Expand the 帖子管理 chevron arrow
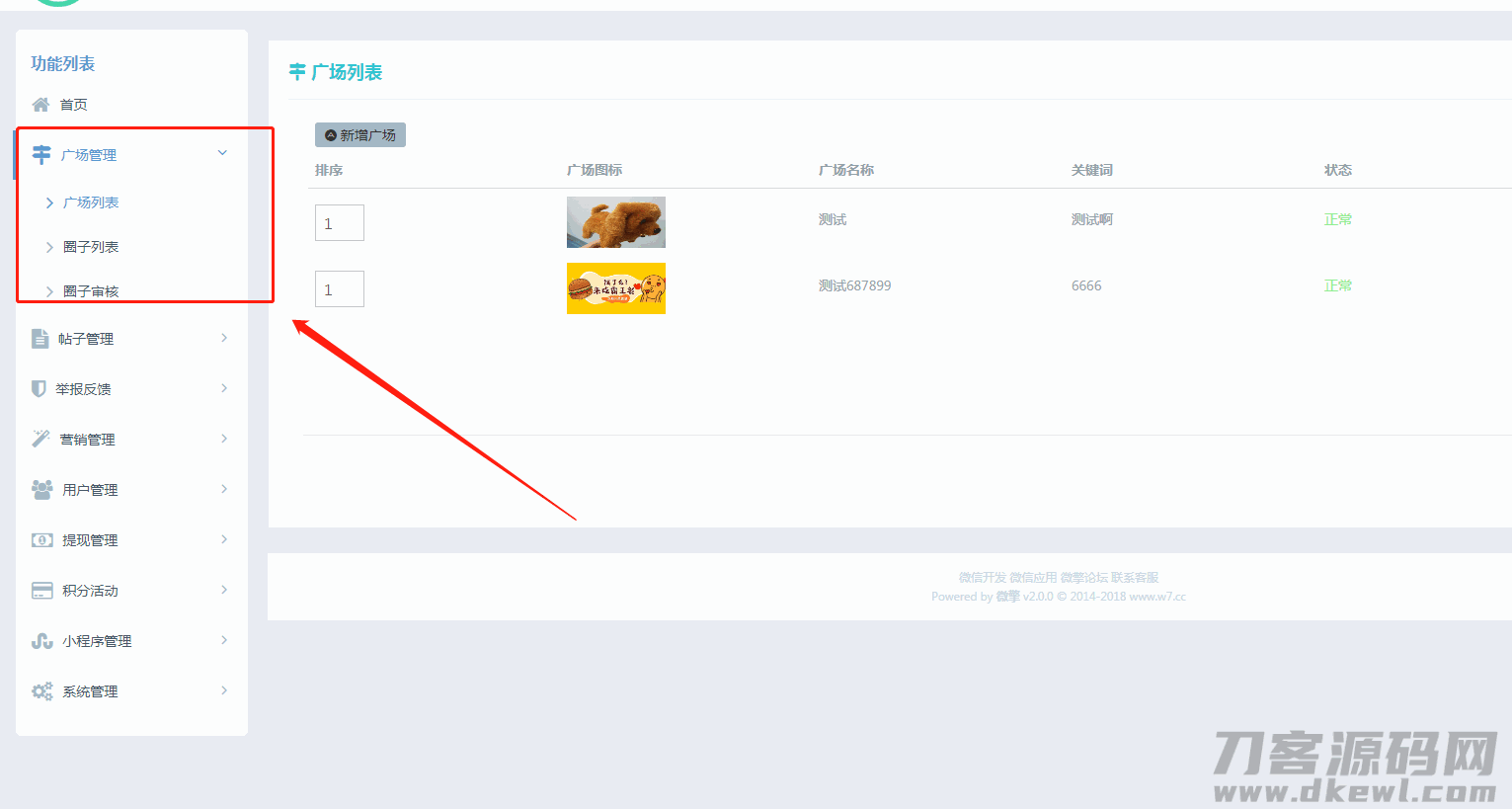 tap(224, 338)
